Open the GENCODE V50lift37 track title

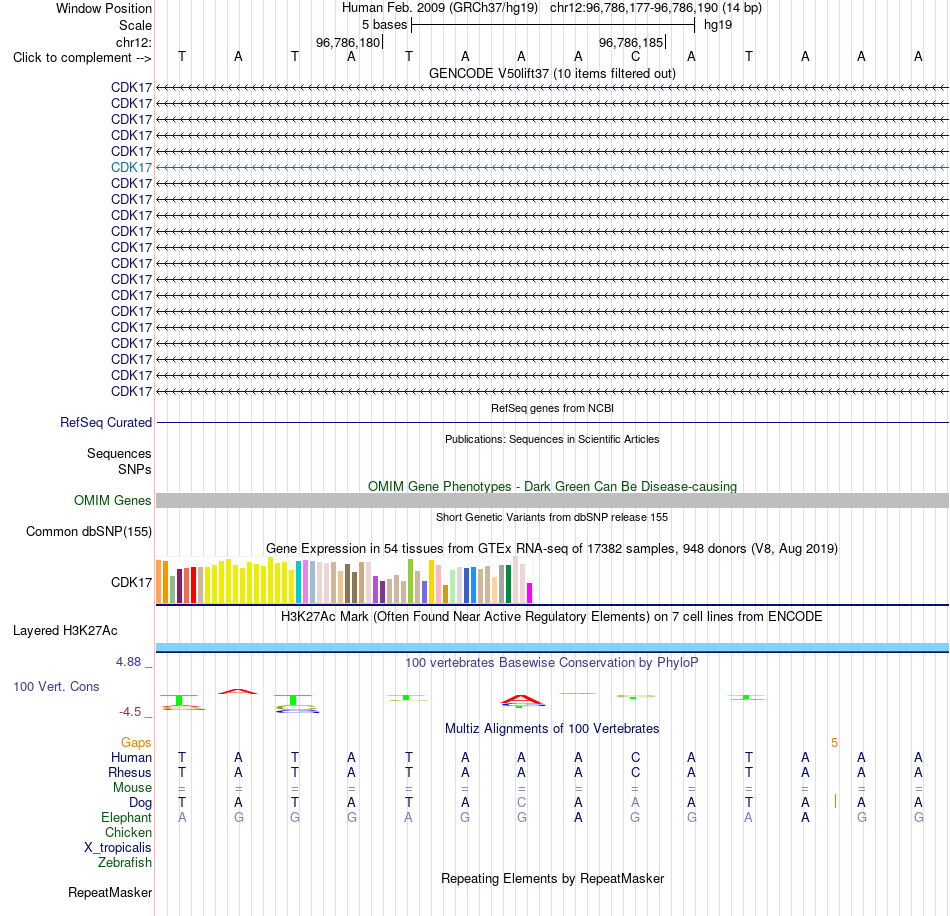(x=552, y=73)
